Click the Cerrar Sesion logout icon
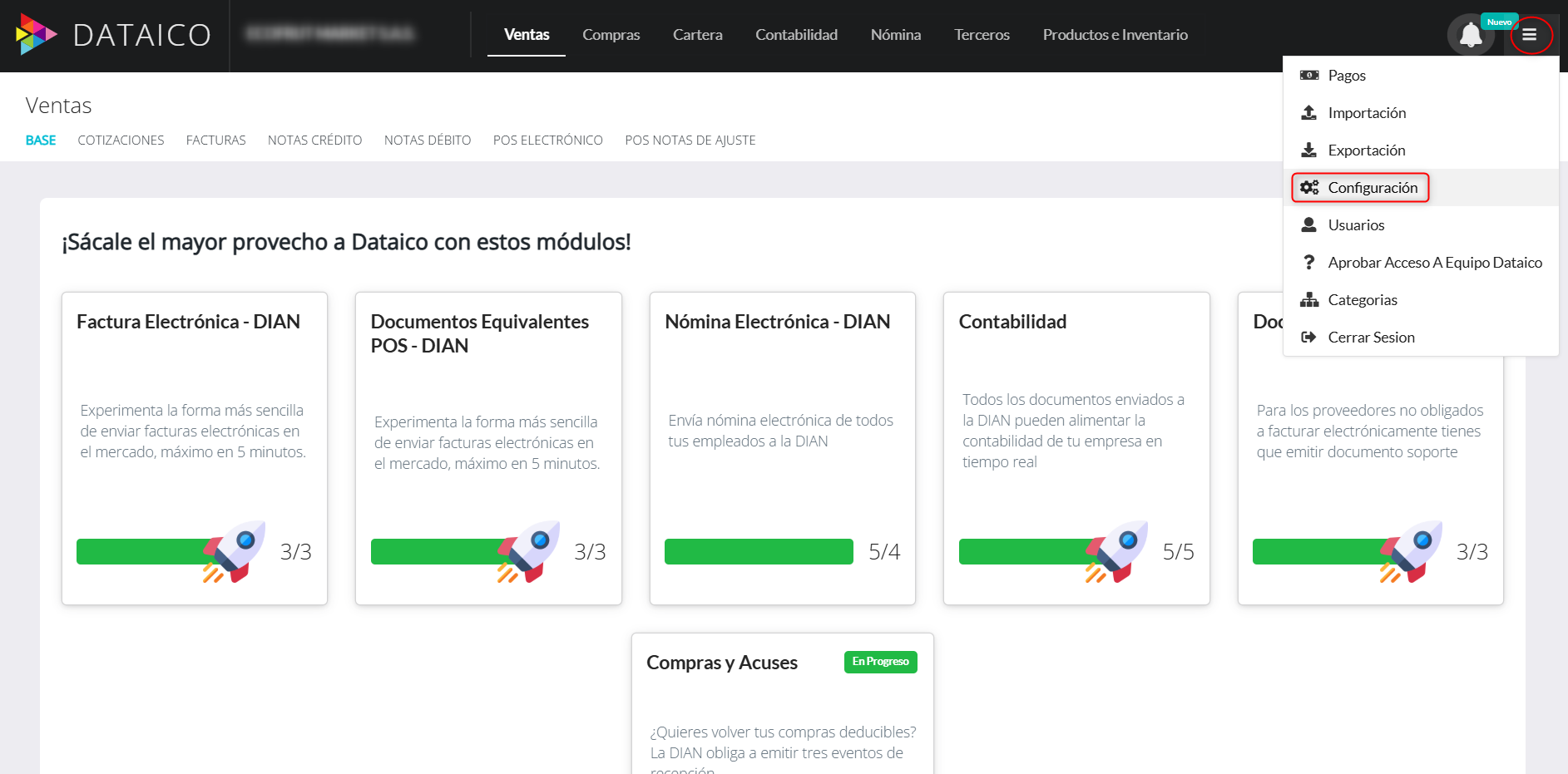 point(1309,337)
